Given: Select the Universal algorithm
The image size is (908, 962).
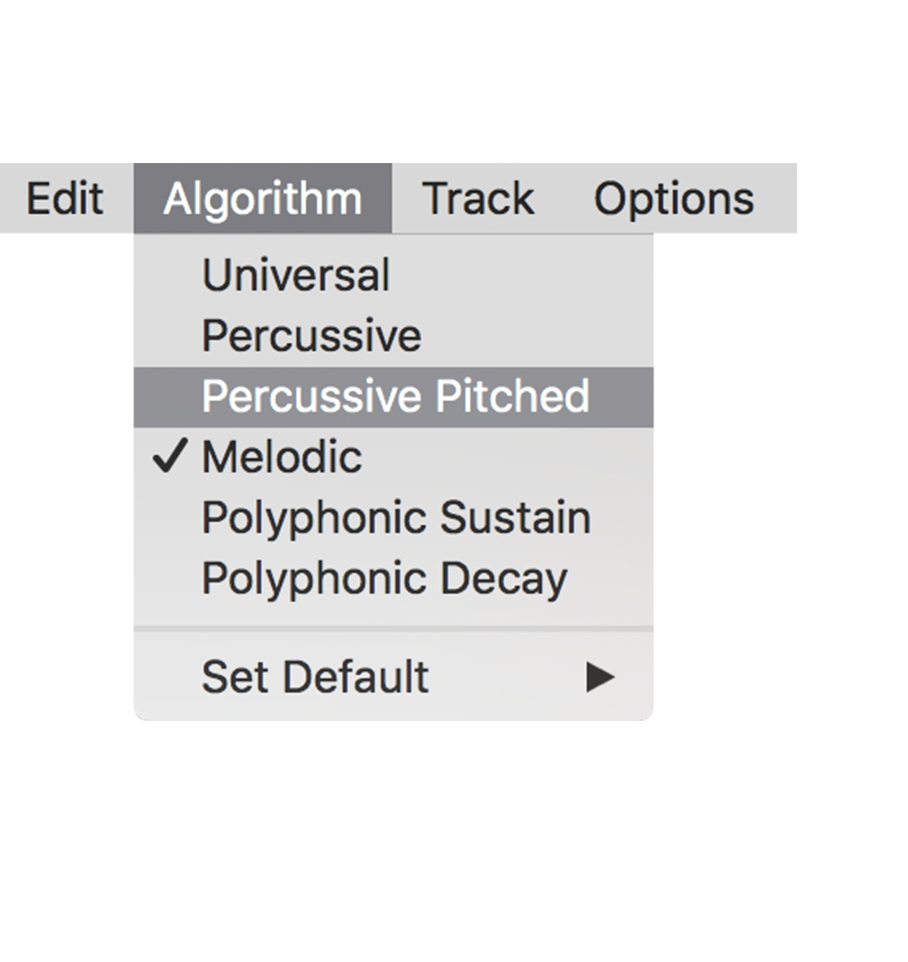Looking at the screenshot, I should 295,276.
